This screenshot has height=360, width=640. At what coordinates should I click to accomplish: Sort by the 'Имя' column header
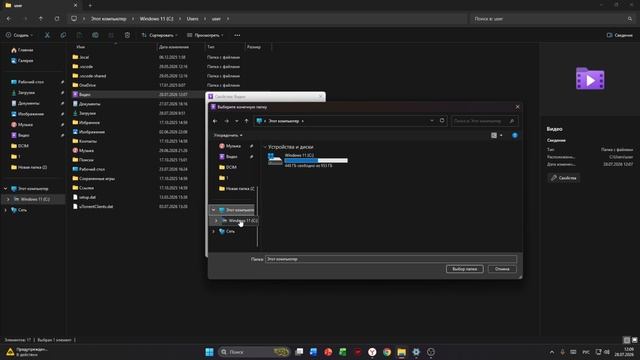click(81, 47)
